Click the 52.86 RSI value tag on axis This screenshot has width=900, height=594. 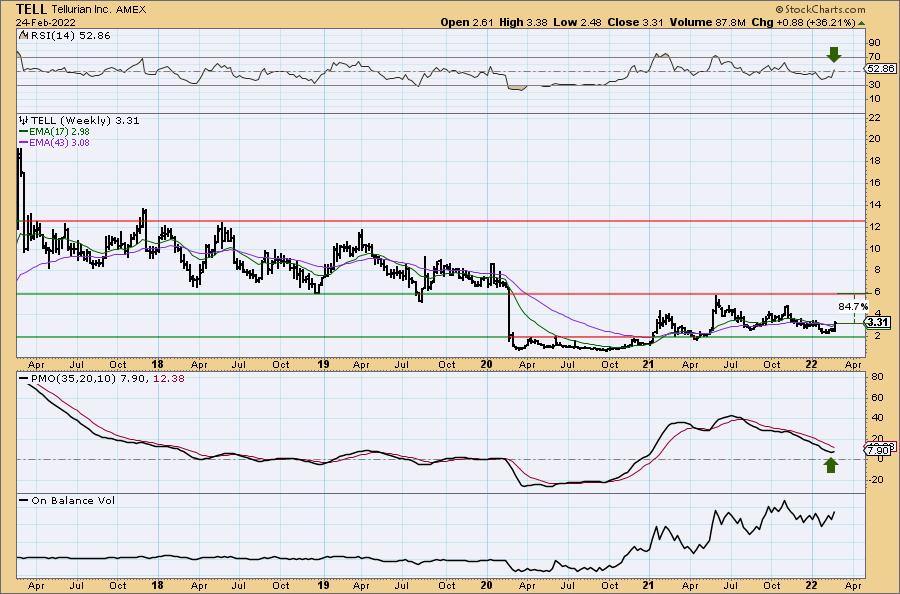click(880, 68)
